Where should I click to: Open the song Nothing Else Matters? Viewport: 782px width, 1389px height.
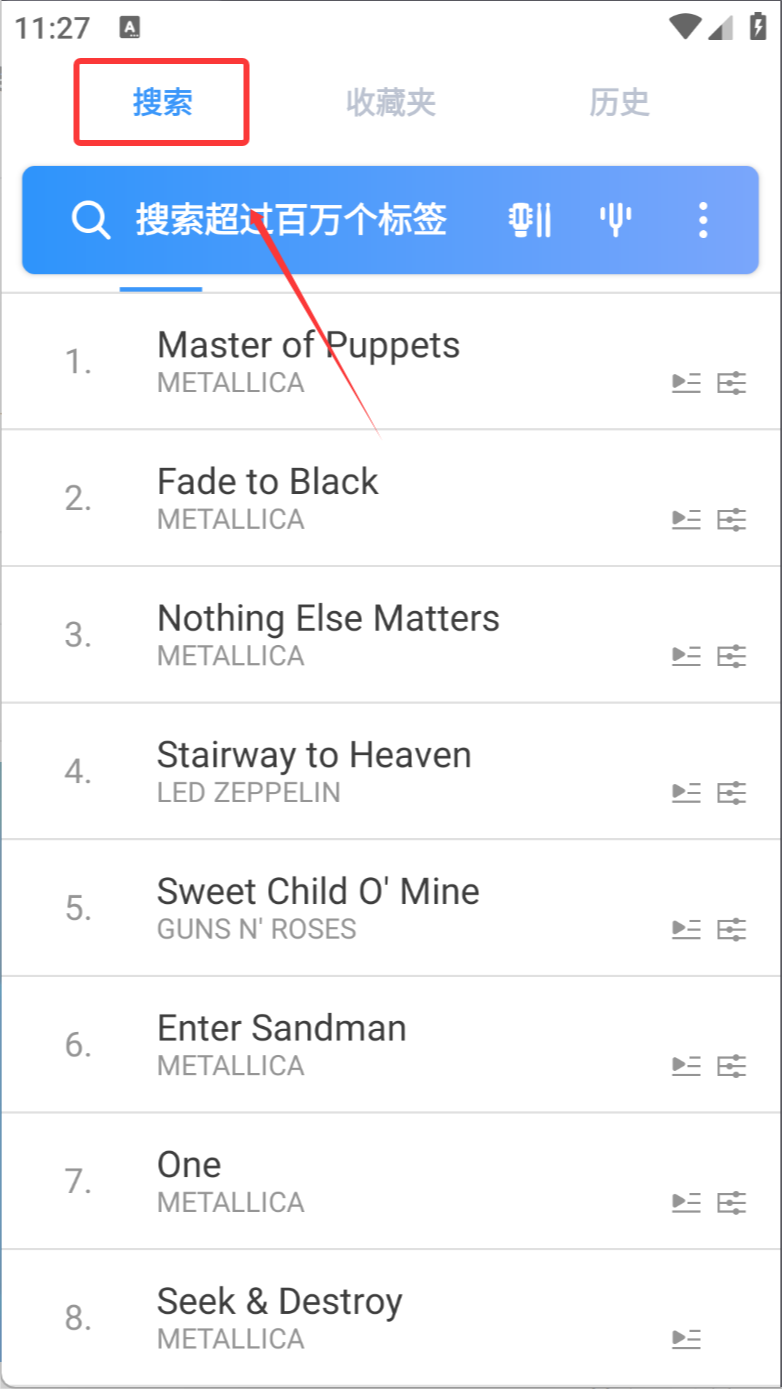tap(391, 635)
